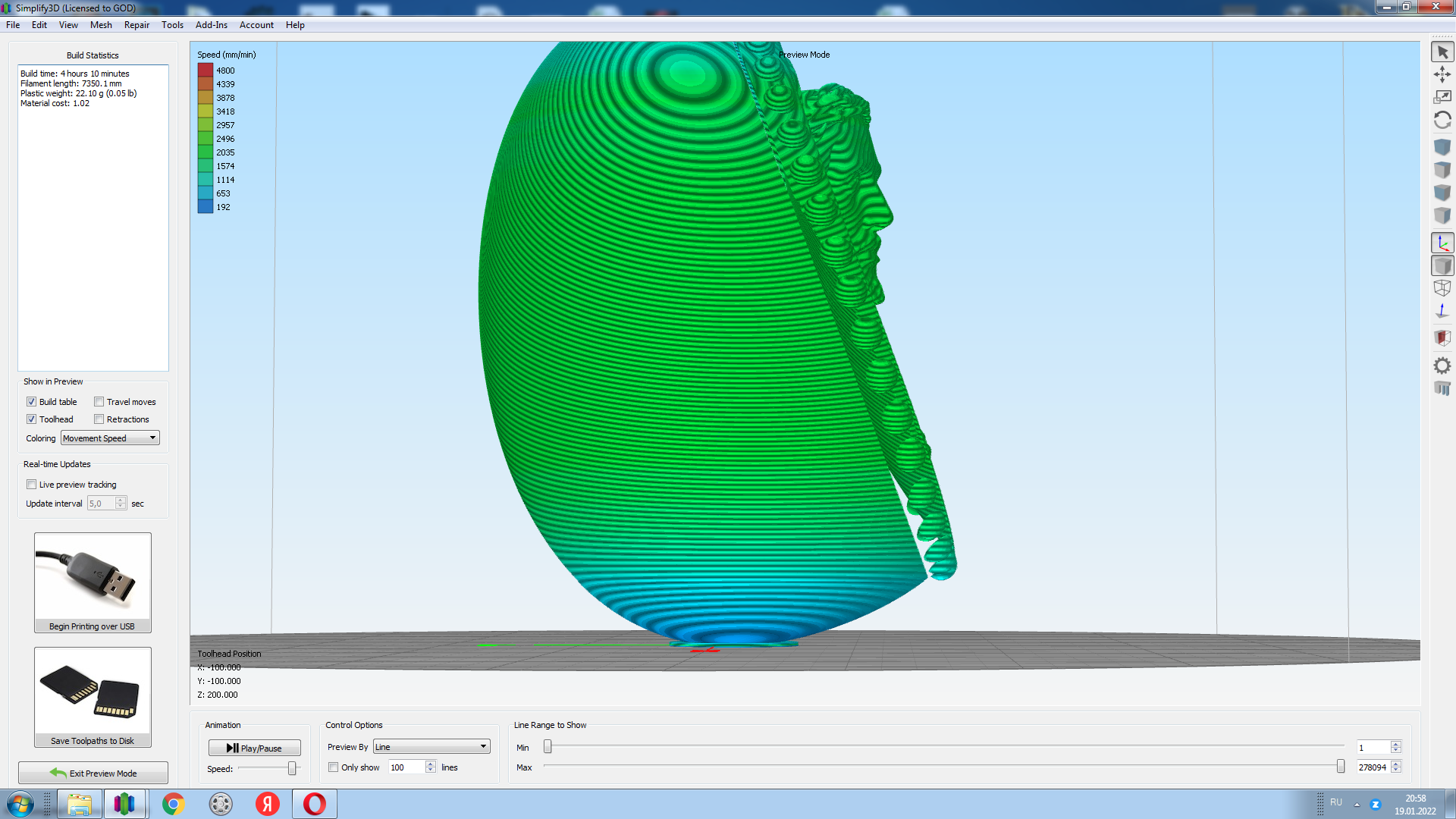This screenshot has height=819, width=1456.
Task: Click the animation Speed slider handle
Action: (292, 769)
